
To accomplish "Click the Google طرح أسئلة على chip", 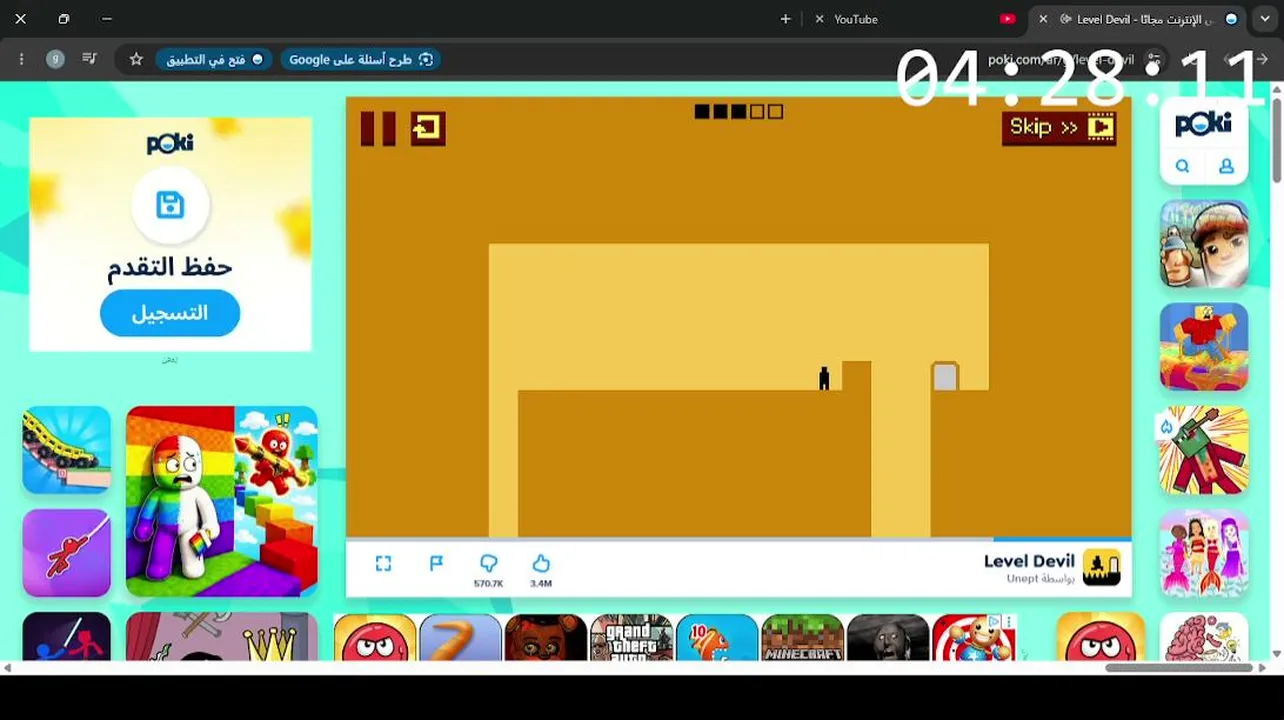I will pos(361,59).
